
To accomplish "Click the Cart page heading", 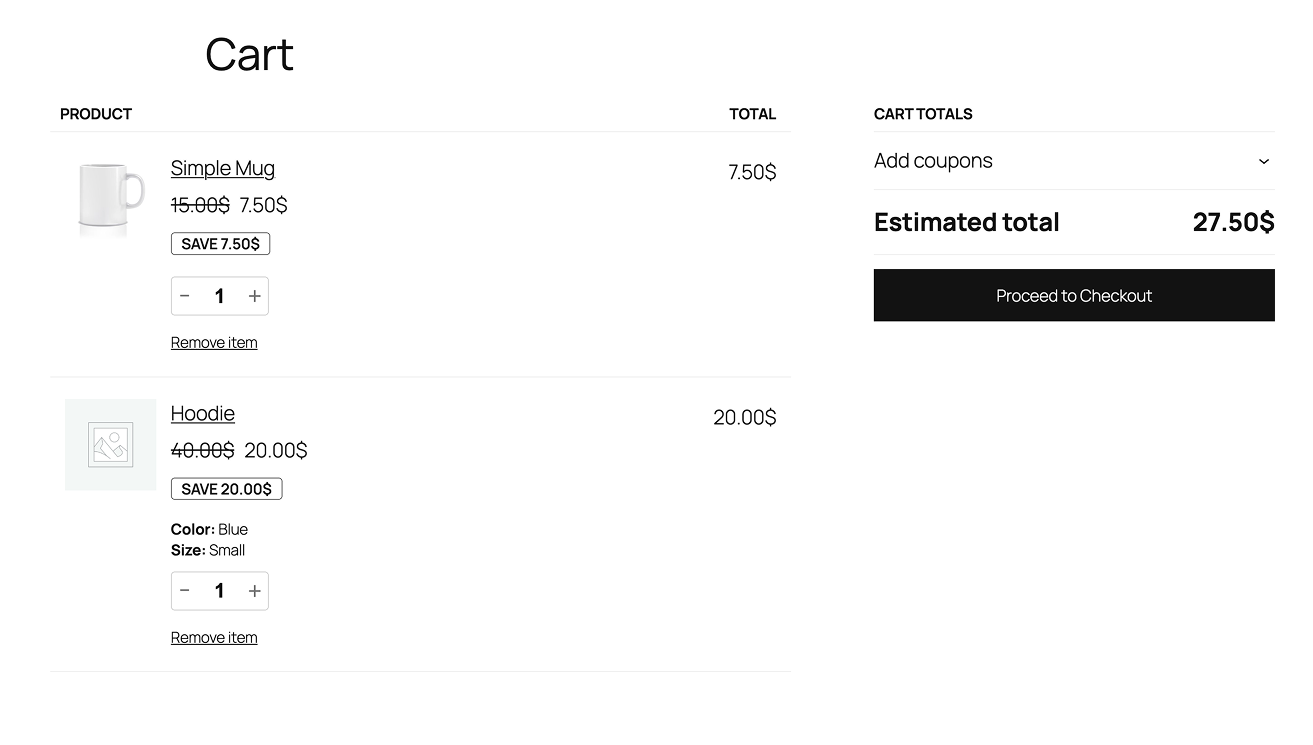I will (248, 54).
